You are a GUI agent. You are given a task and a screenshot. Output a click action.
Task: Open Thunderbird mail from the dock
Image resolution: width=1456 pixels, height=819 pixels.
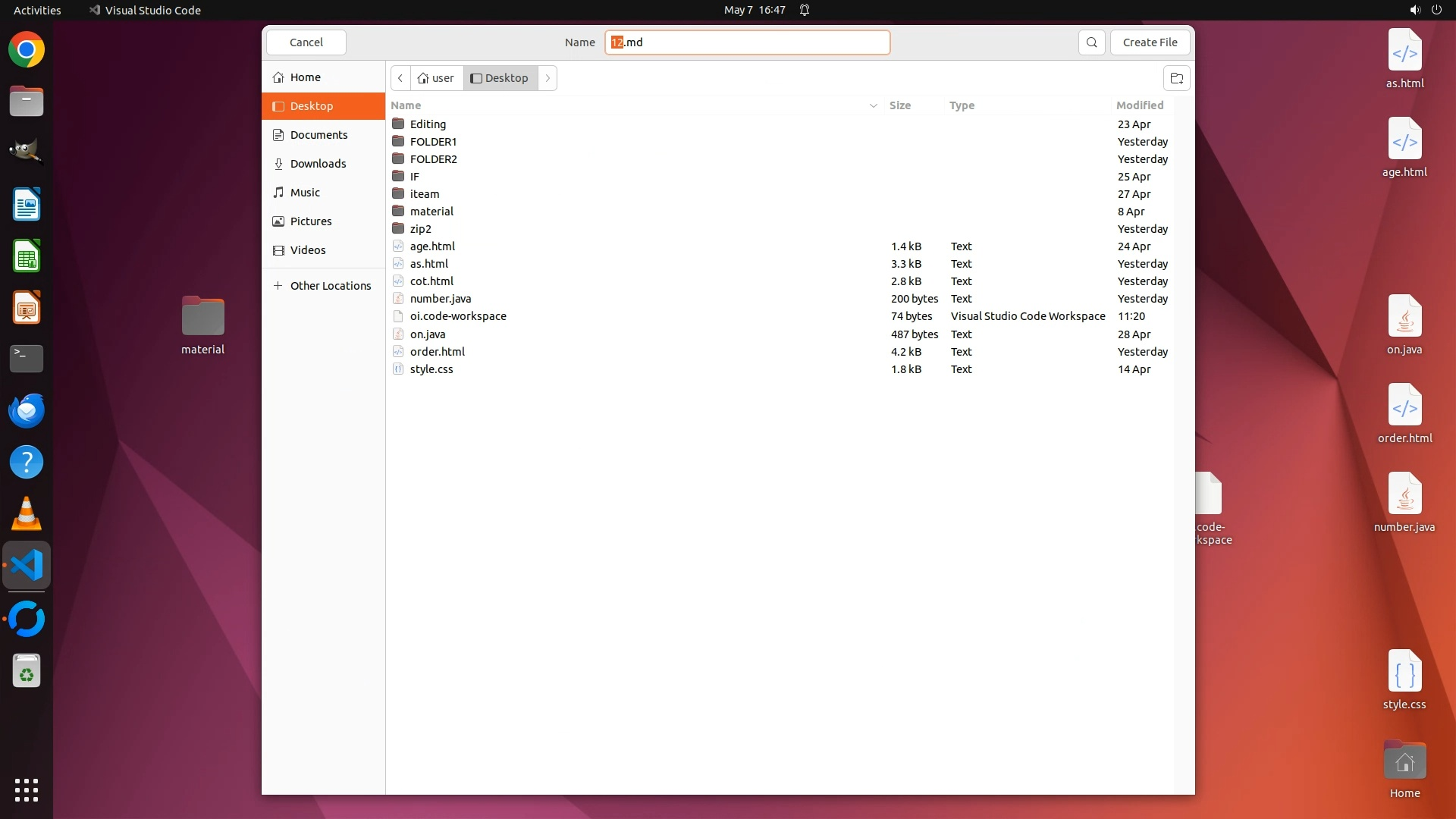pyautogui.click(x=27, y=411)
